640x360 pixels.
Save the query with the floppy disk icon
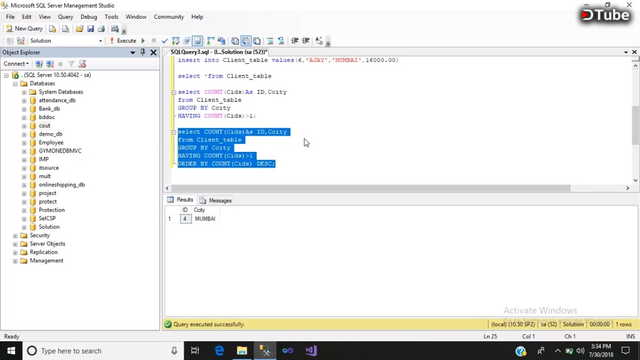90,29
